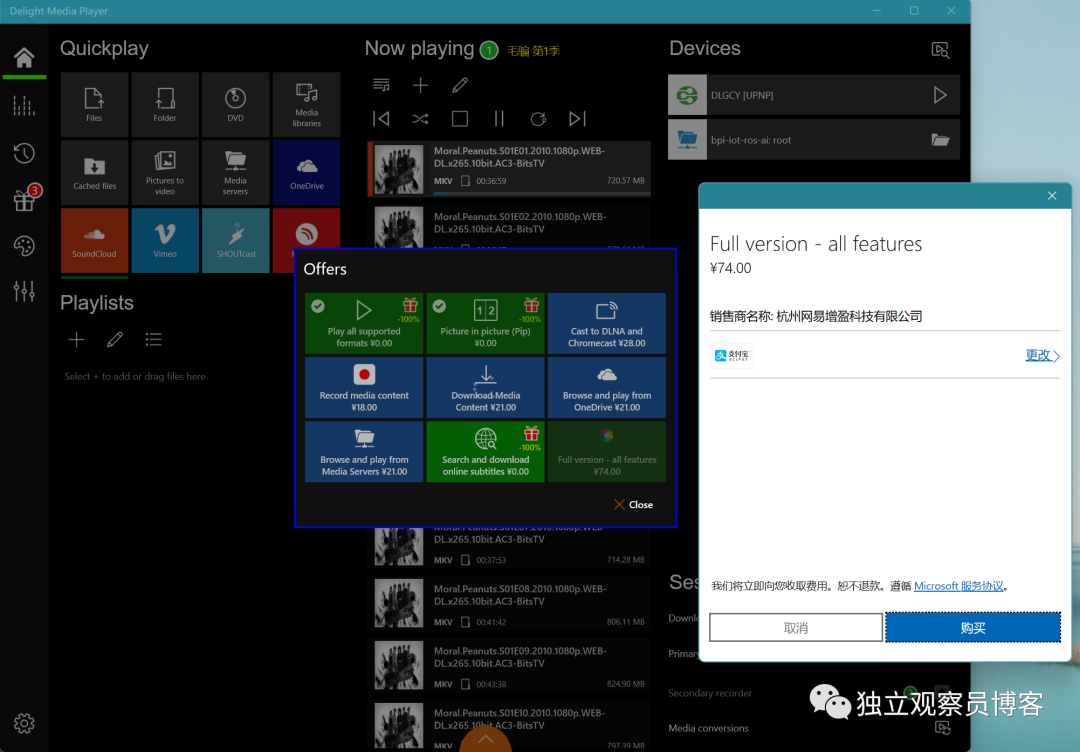Open the SoundCloud tile

point(94,240)
